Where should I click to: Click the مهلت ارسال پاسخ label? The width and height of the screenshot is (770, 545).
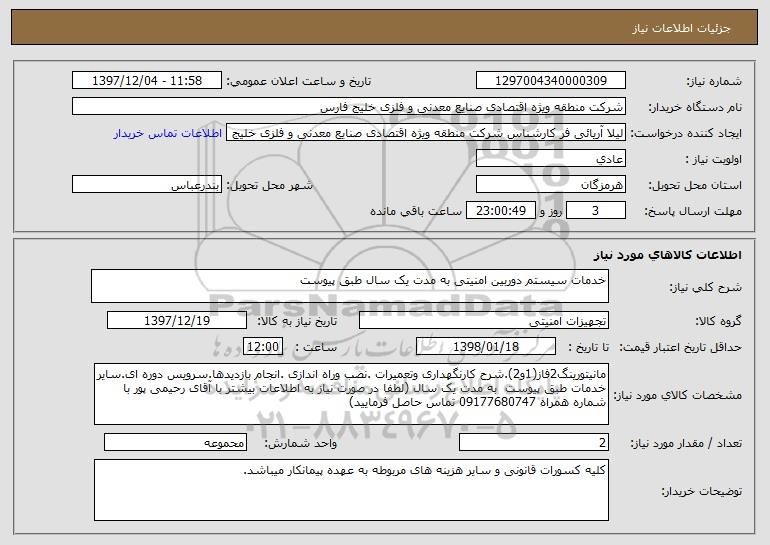pos(693,211)
